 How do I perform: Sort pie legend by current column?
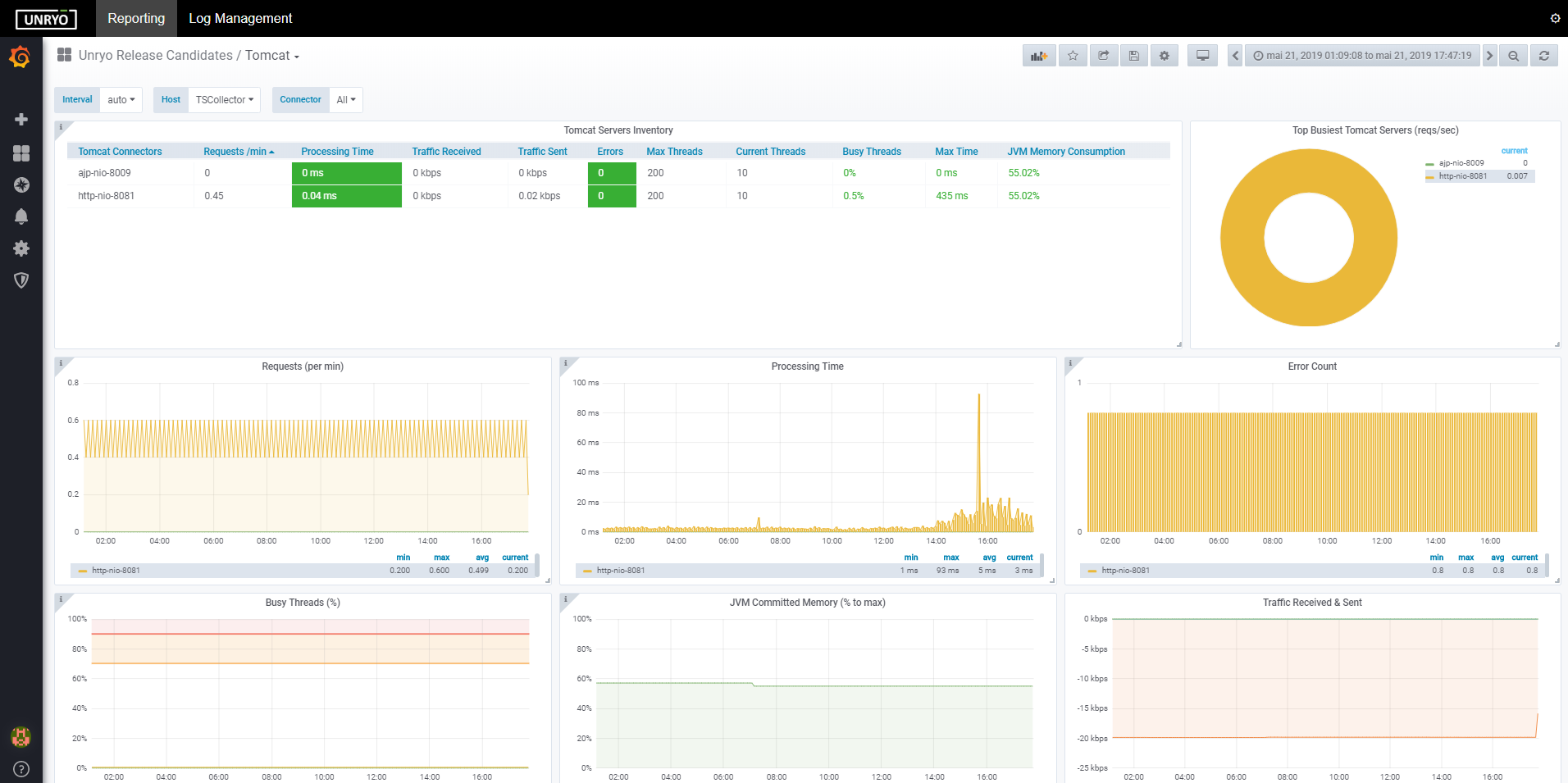click(1514, 151)
